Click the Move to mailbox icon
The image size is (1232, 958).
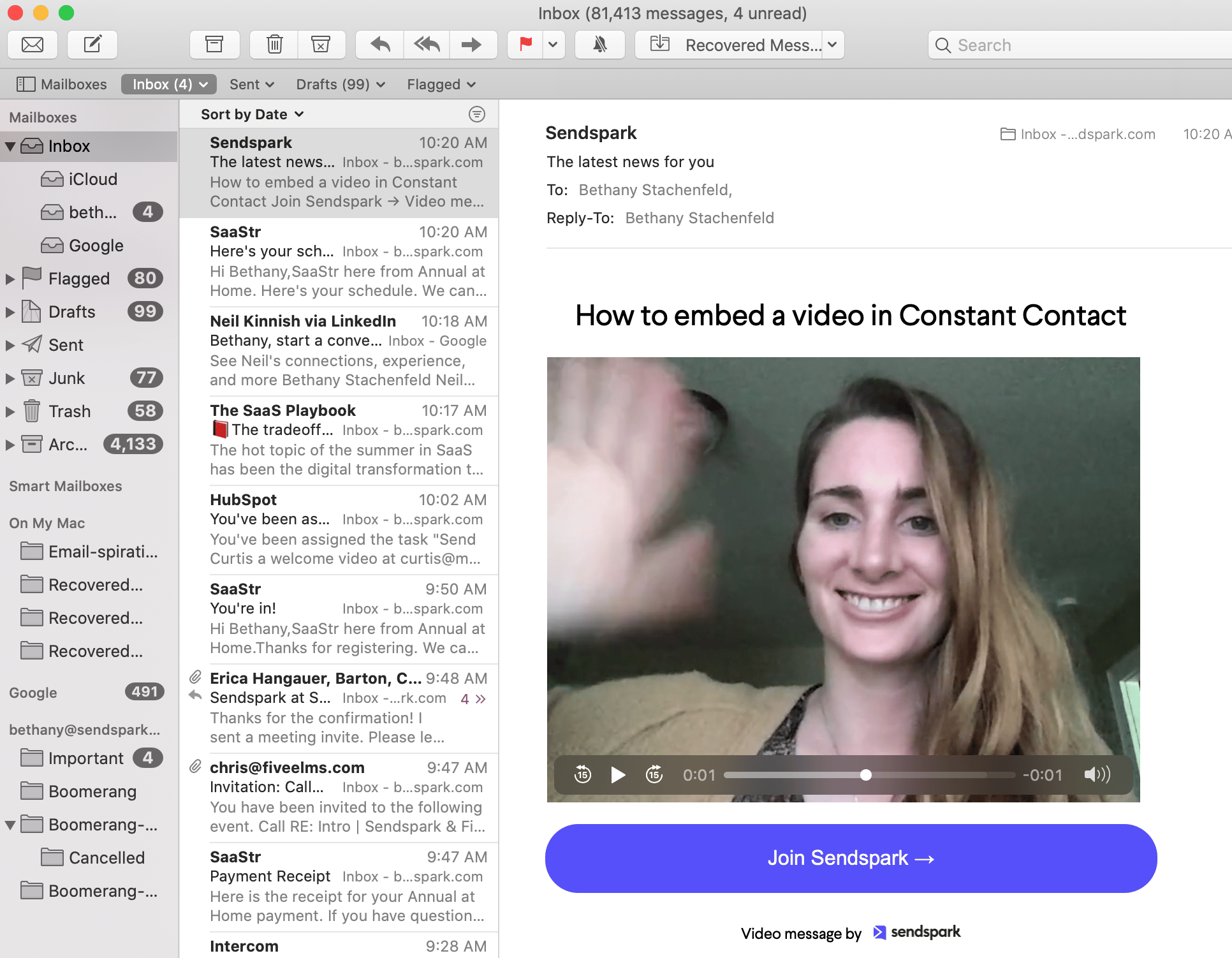659,45
